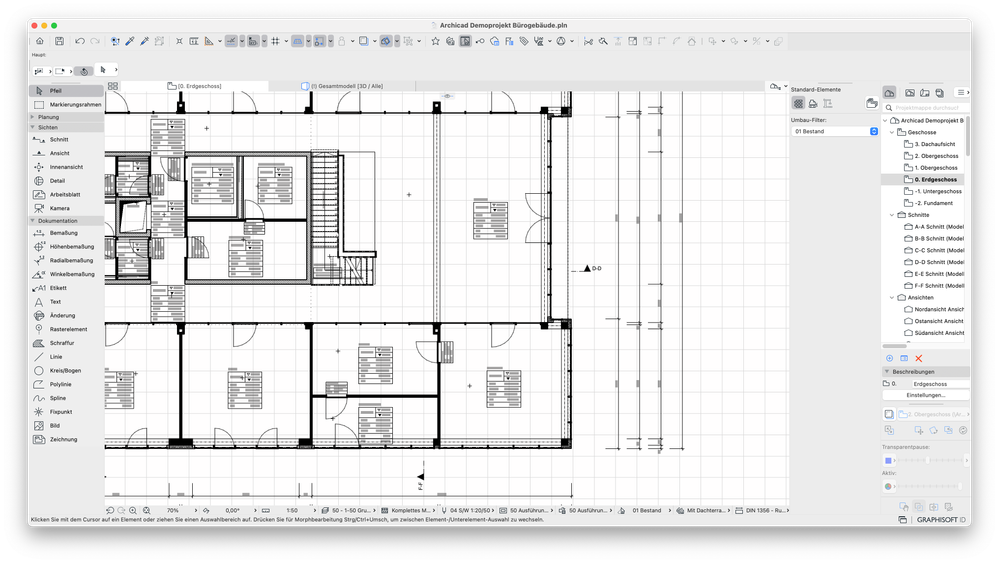
Task: Select 1. Obergeschoss in the navigator
Action: [936, 168]
